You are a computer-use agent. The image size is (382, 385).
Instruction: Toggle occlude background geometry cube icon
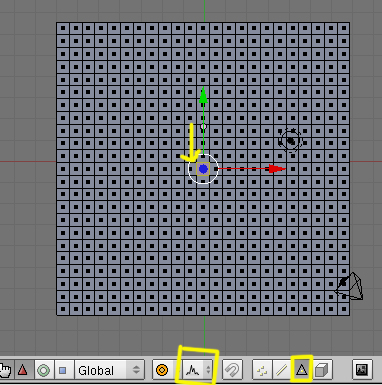tap(322, 370)
